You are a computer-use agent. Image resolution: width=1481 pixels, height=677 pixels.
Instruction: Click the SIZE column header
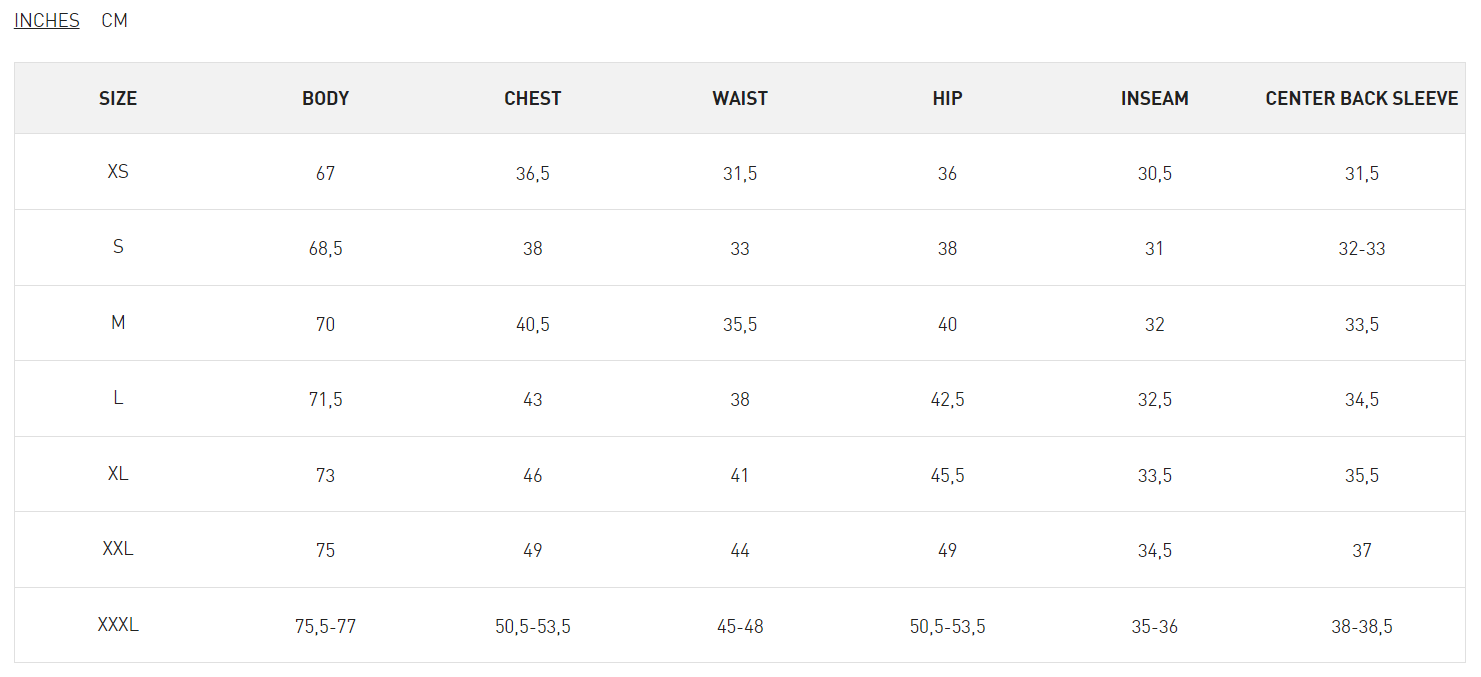click(118, 99)
